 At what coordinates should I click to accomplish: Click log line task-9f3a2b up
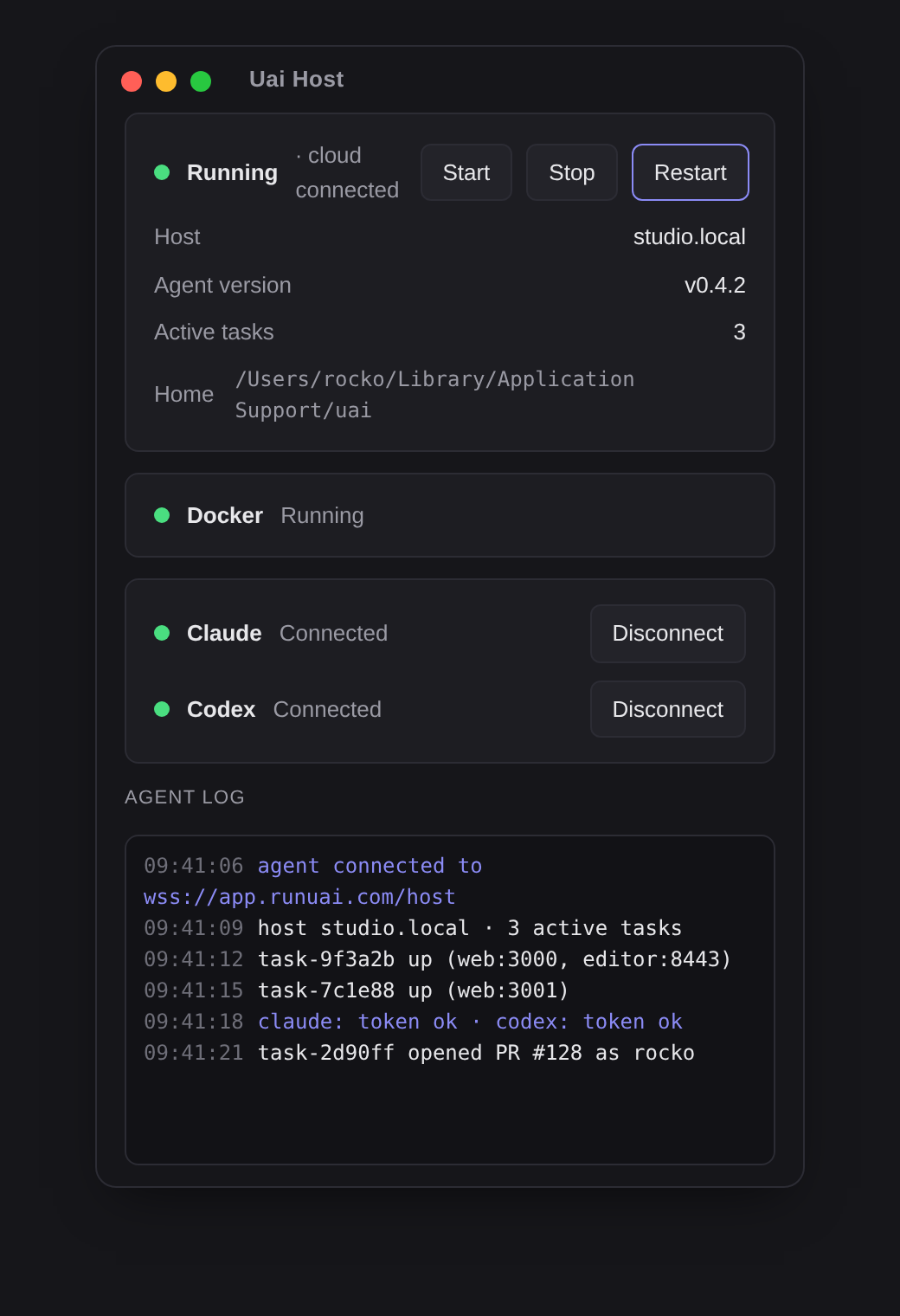tap(438, 959)
